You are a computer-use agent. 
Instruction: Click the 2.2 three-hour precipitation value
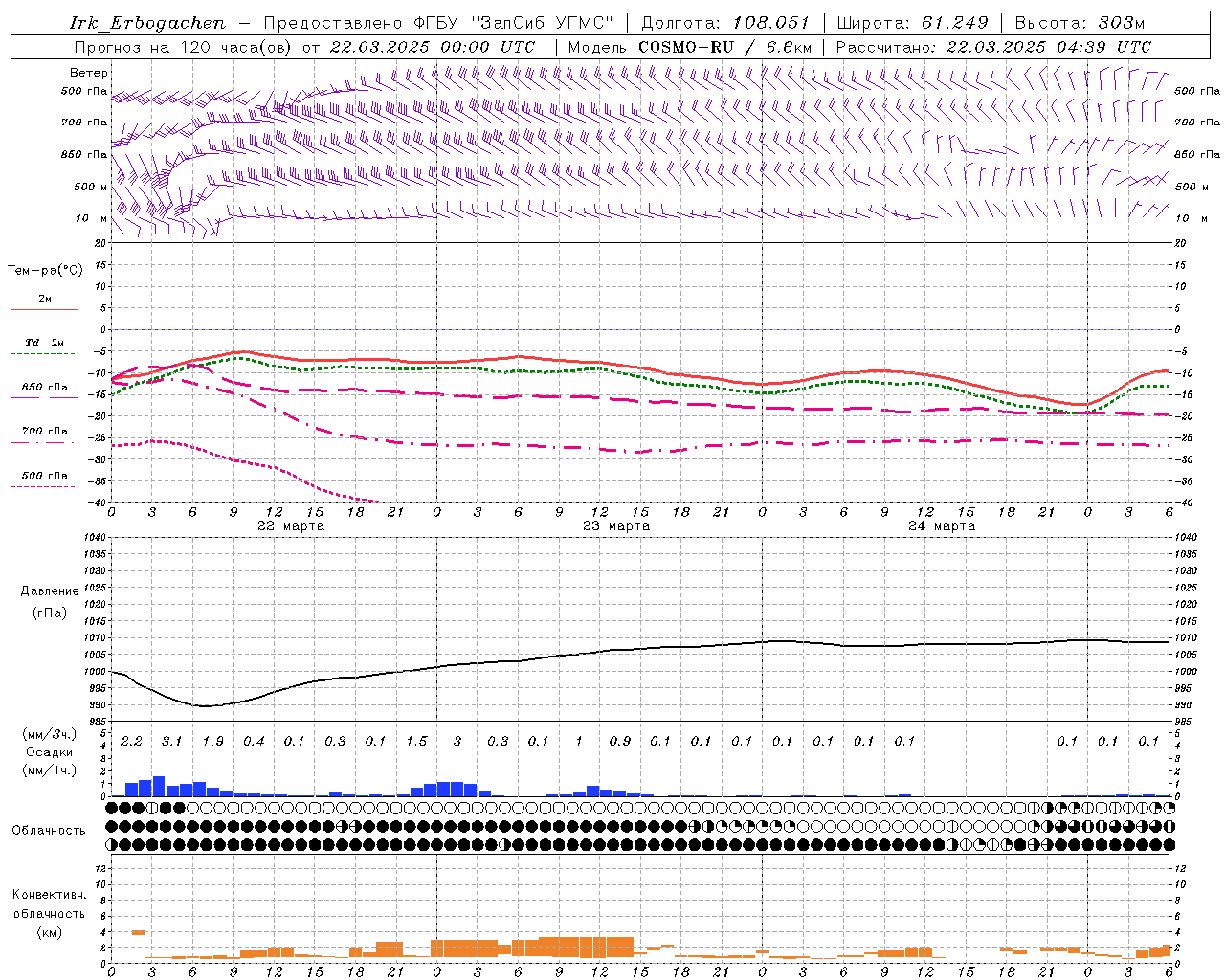[131, 741]
